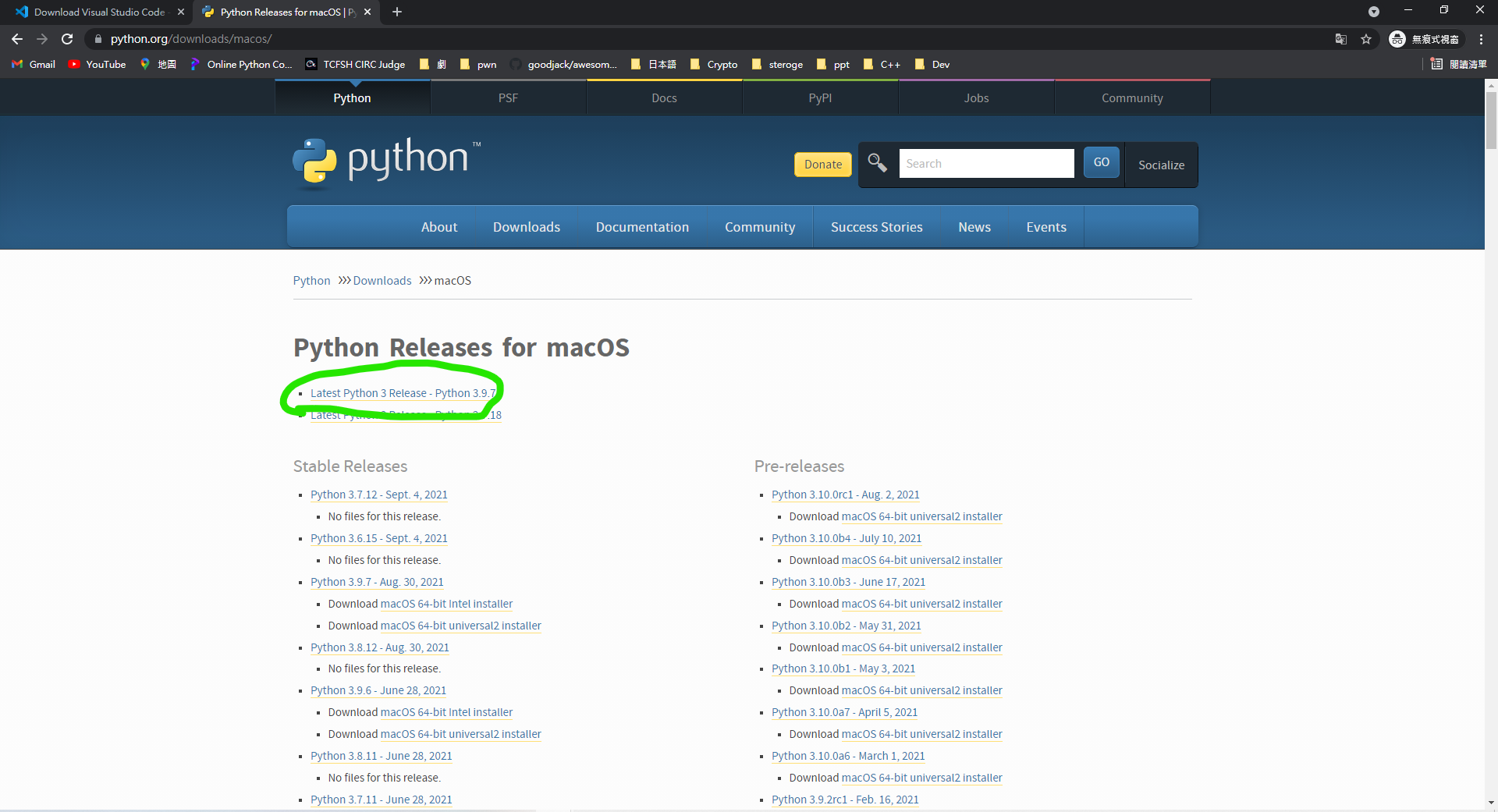Open the Python 3.7.11 - June 28, 2021 release
The width and height of the screenshot is (1498, 812).
click(x=382, y=800)
